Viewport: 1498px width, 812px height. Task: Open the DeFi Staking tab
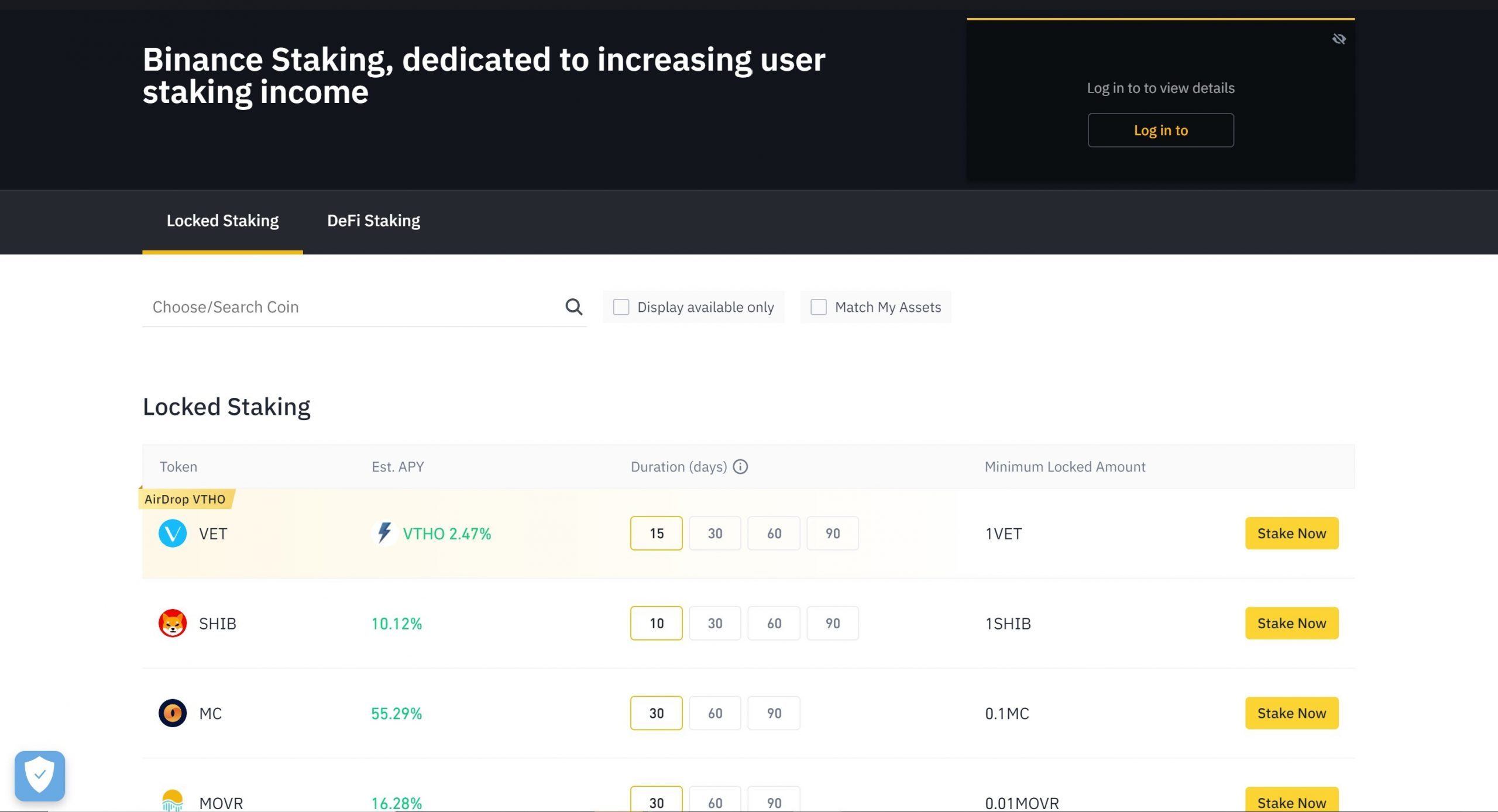coord(373,221)
